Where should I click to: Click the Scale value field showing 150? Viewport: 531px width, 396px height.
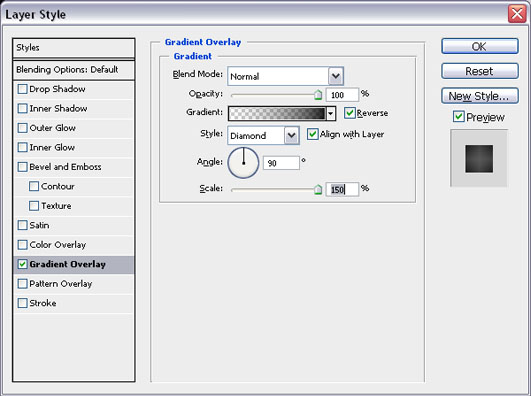coord(342,189)
